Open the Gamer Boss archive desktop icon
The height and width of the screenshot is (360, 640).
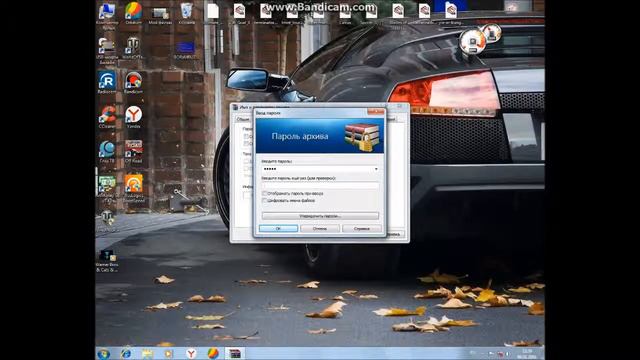[107, 261]
